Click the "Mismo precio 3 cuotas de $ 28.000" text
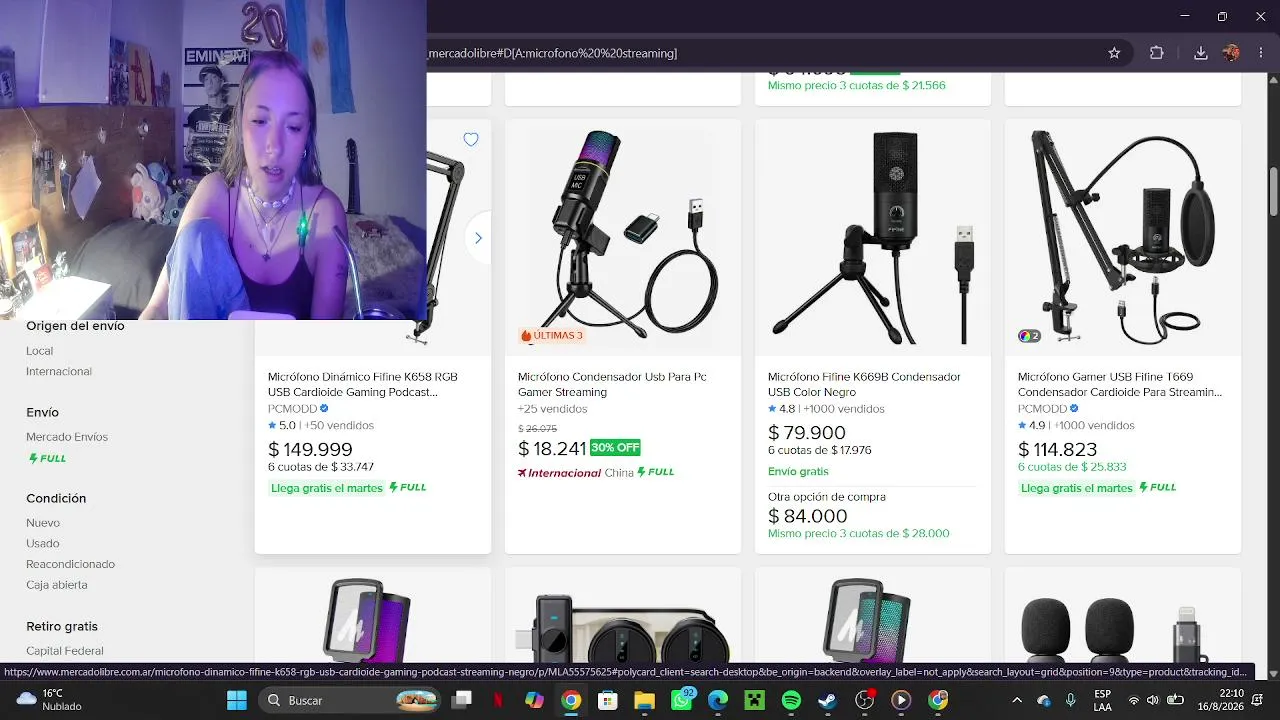Image resolution: width=1280 pixels, height=720 pixels. 859,534
